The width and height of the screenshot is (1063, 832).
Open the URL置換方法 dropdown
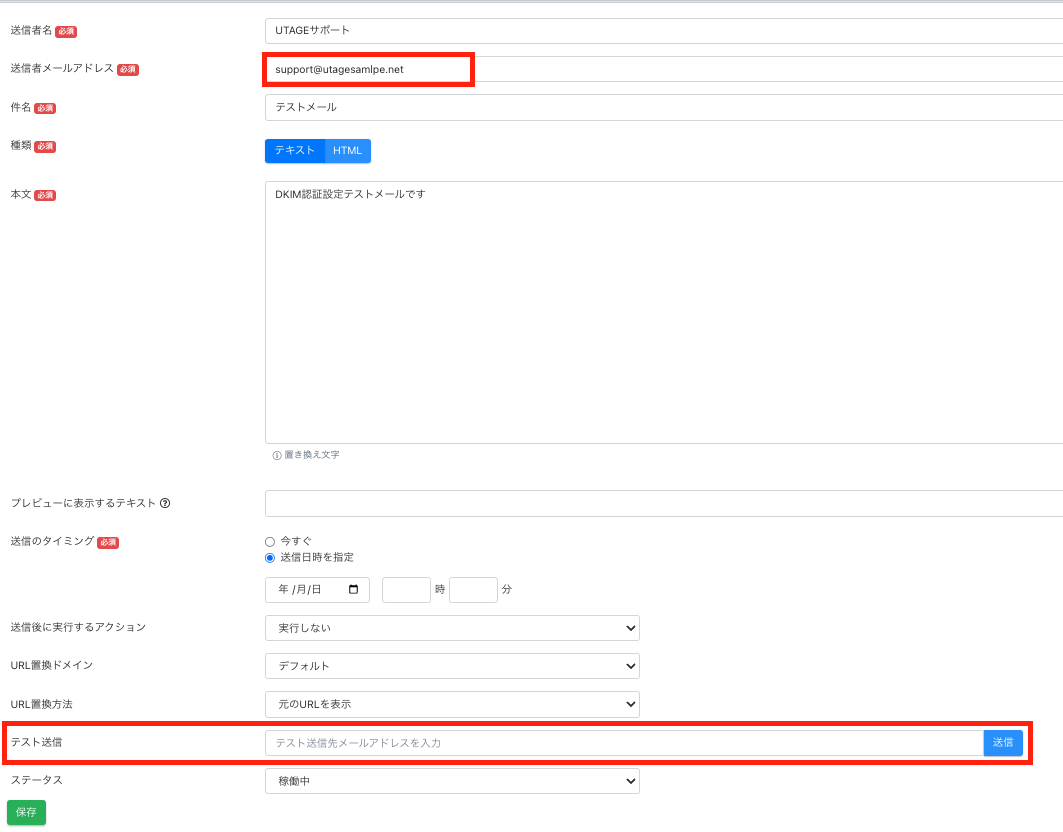[452, 704]
